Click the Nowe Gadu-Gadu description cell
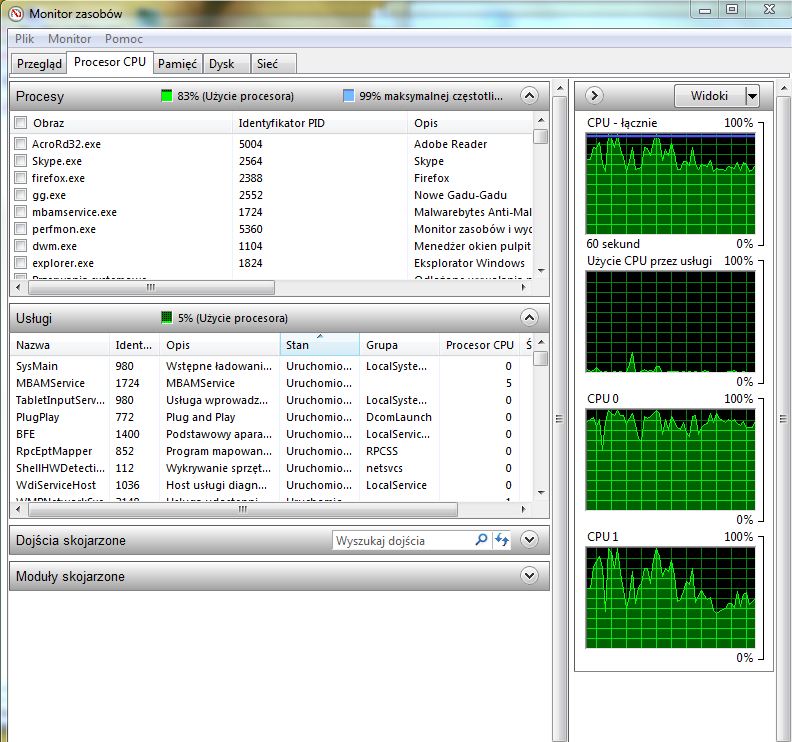Image resolution: width=792 pixels, height=742 pixels. [460, 195]
